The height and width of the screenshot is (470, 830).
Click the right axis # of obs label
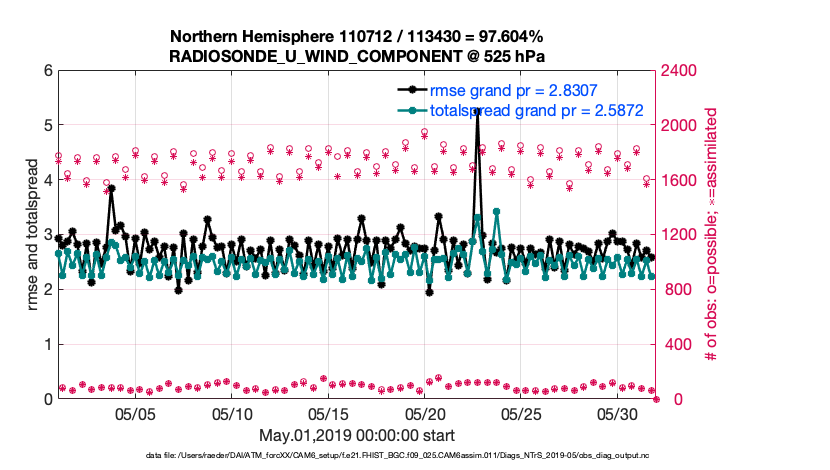(713, 235)
